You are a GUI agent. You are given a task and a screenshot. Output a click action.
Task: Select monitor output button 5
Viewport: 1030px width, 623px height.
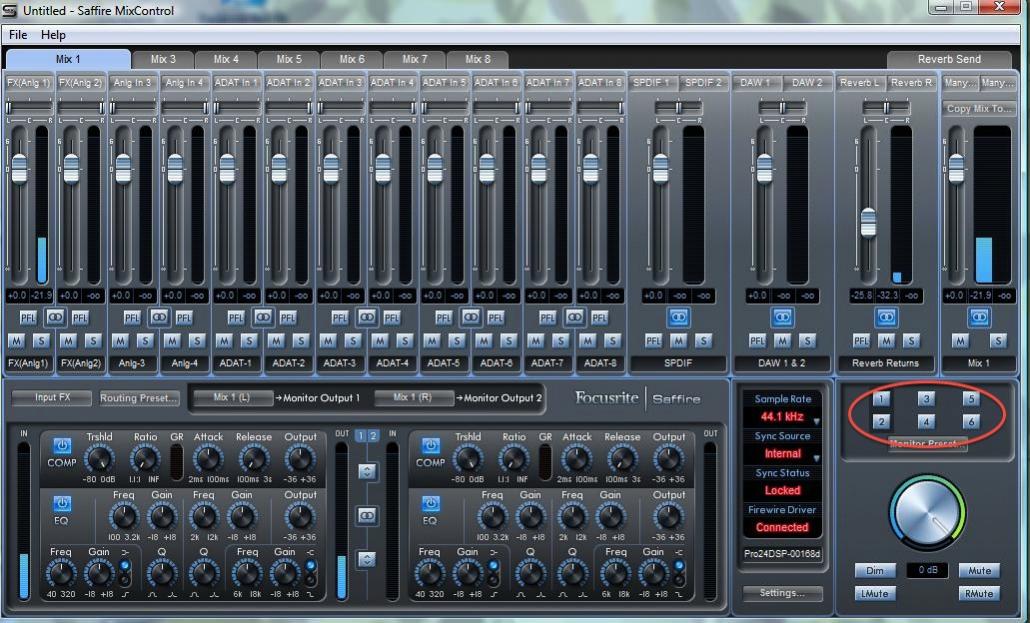pyautogui.click(x=971, y=398)
